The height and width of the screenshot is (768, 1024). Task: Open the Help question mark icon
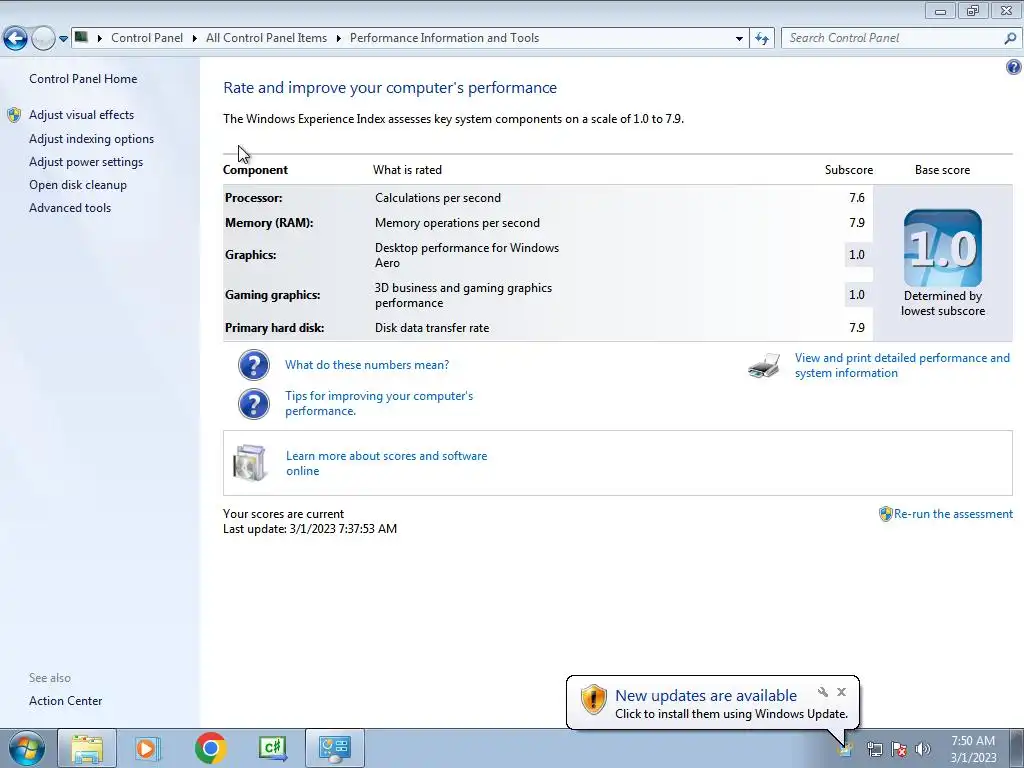click(x=1014, y=67)
